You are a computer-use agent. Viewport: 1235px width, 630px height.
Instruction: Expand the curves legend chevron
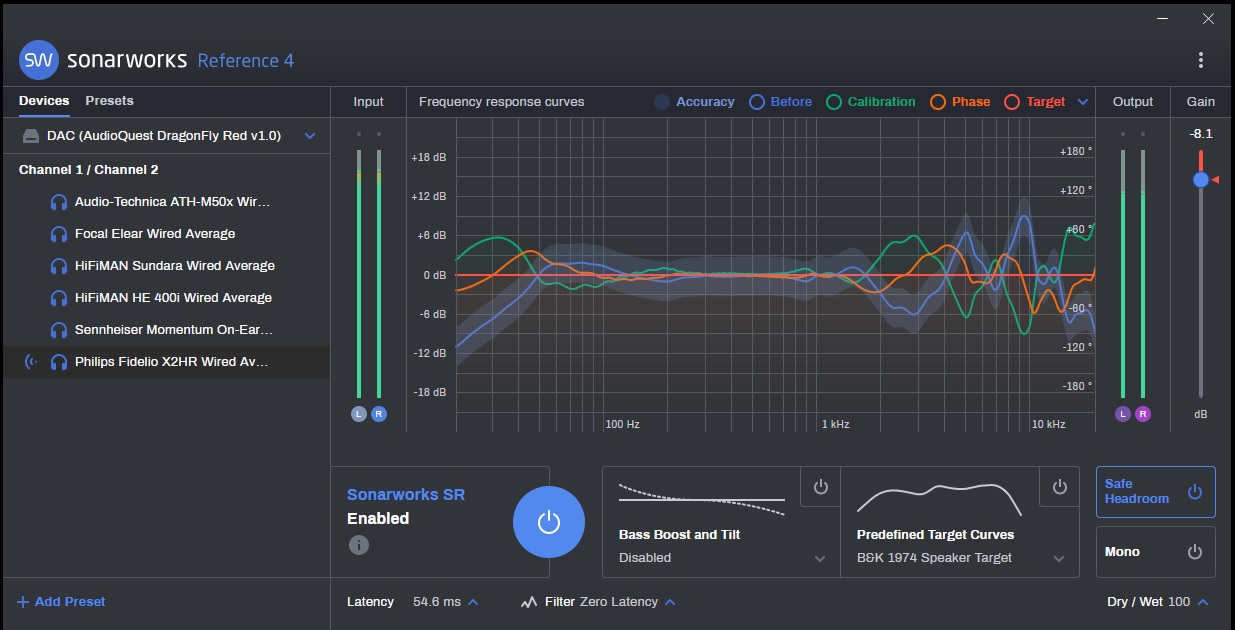click(1083, 102)
